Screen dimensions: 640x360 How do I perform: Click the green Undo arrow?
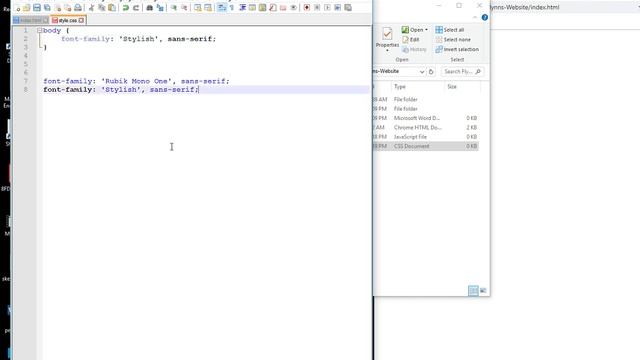point(126,8)
